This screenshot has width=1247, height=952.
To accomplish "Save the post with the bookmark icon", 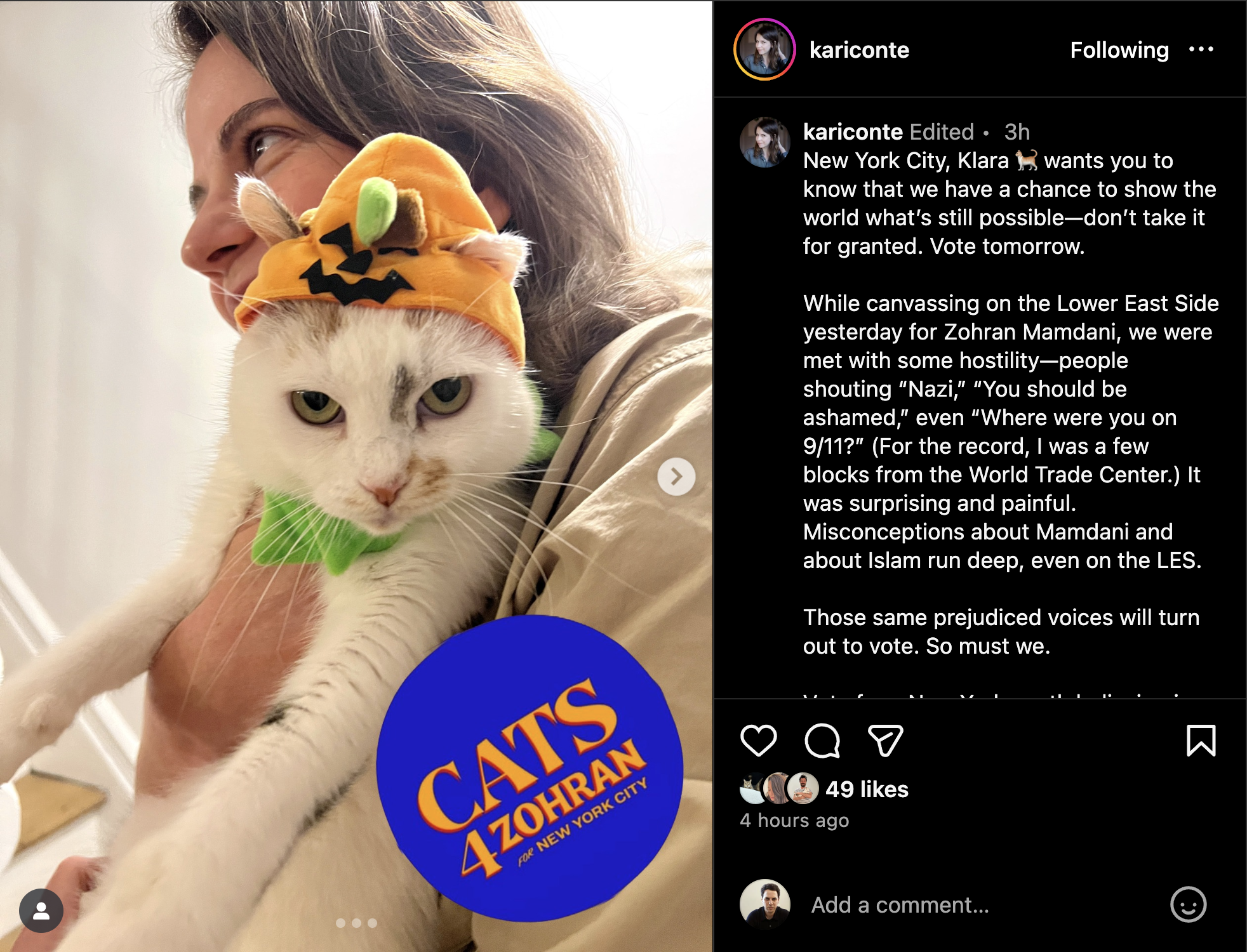I will [1201, 741].
